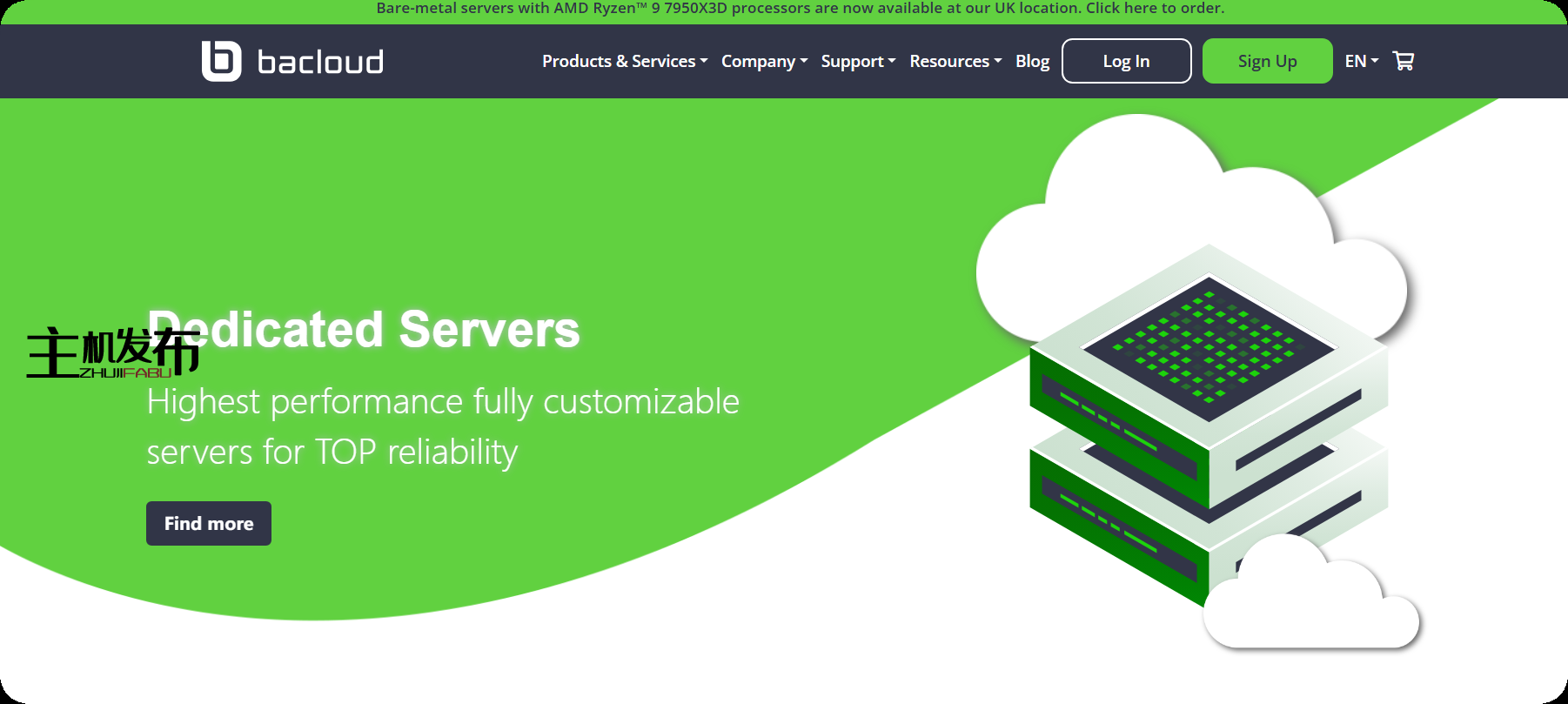Open the Resources dropdown
Viewport: 1568px width, 704px height.
point(955,61)
